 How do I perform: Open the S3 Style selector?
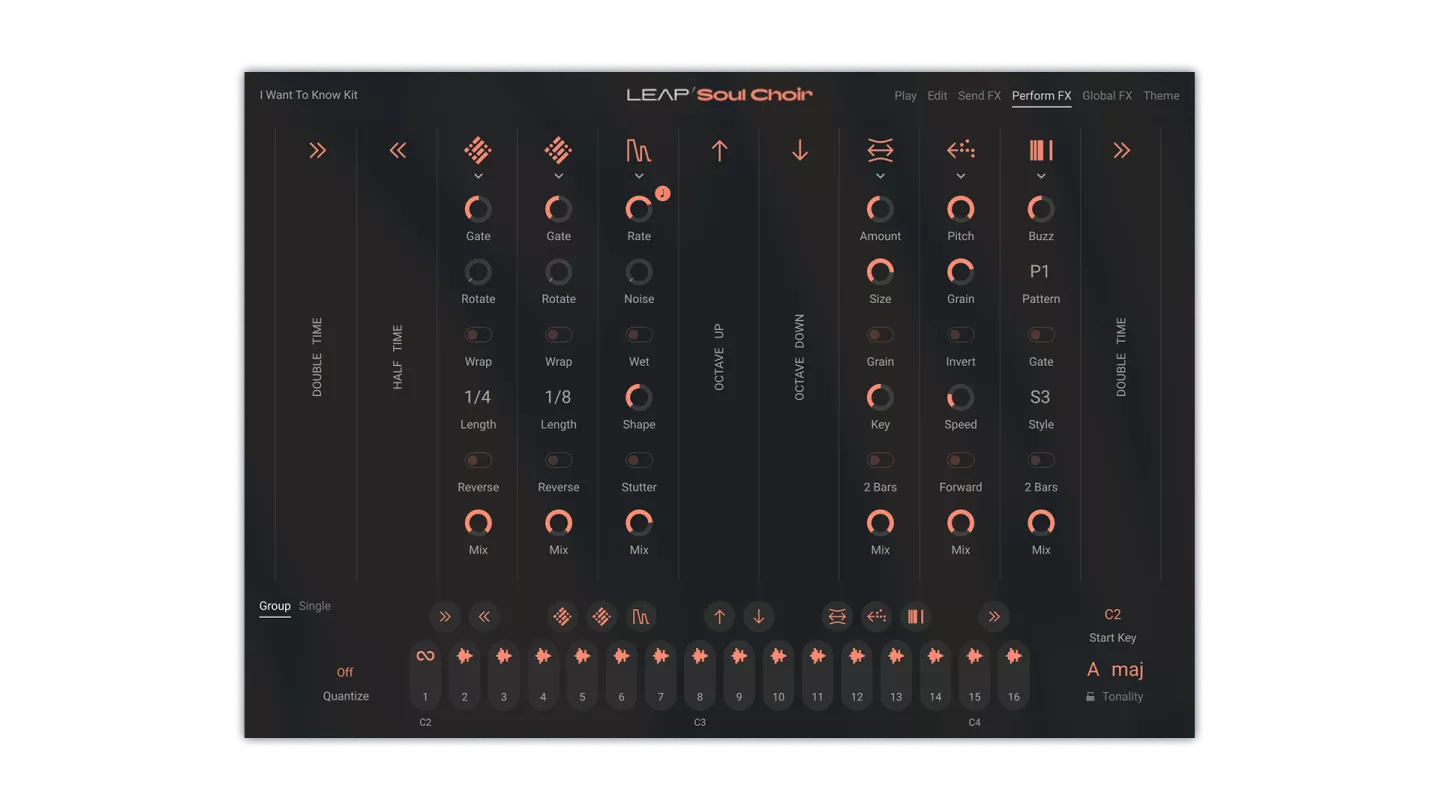(x=1040, y=397)
